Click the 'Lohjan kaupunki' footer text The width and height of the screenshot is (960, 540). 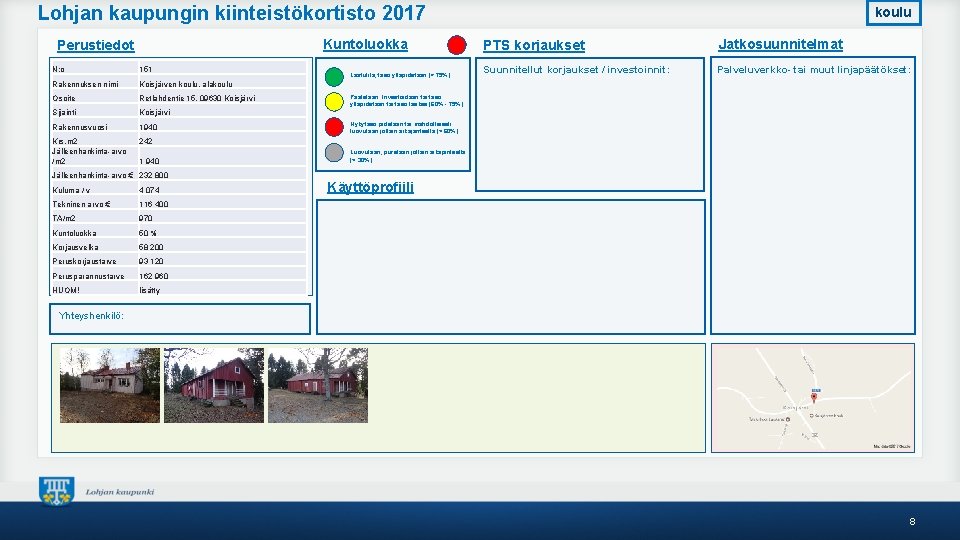120,492
